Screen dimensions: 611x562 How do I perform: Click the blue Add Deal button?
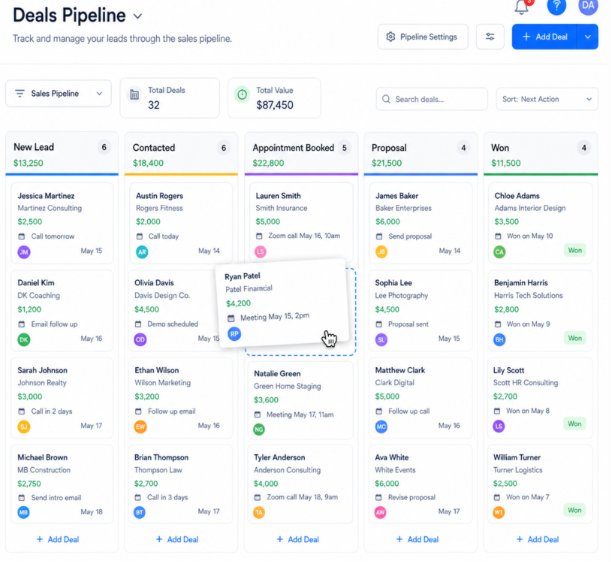click(x=544, y=37)
